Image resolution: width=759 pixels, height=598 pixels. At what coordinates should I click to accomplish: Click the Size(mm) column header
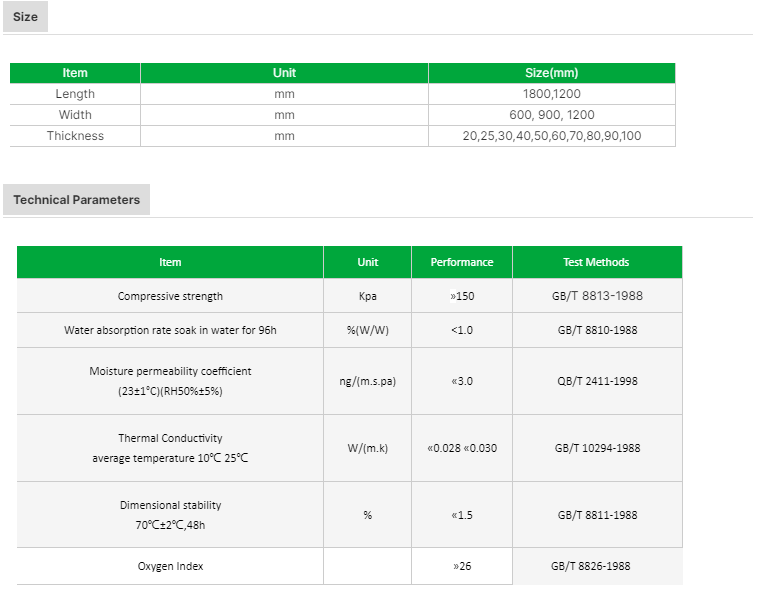pyautogui.click(x=551, y=73)
